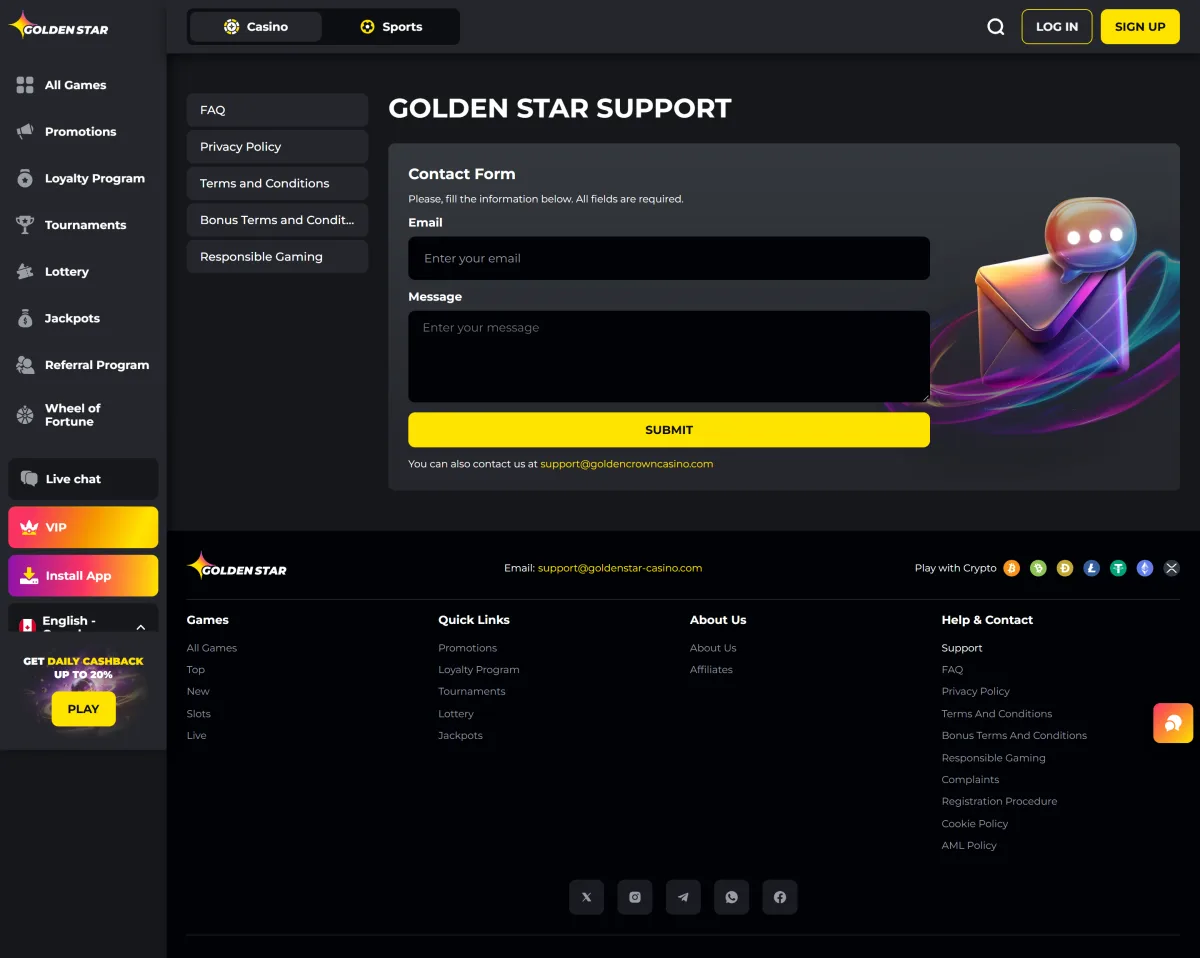Image resolution: width=1200 pixels, height=958 pixels.
Task: Open footer New games link
Action: click(x=198, y=692)
